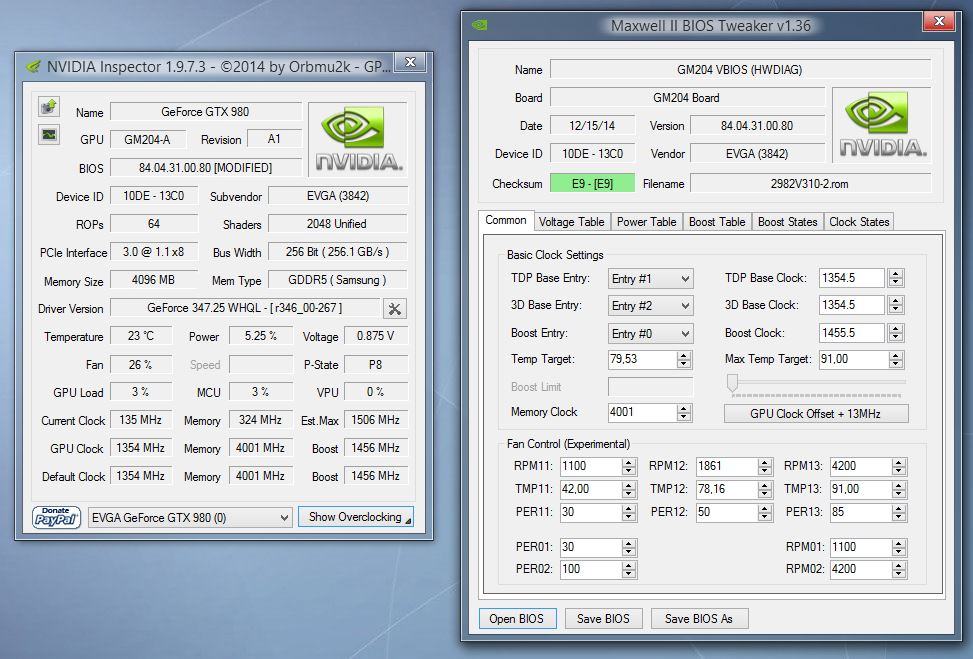Click the Voltage 0.875 V value
The image size is (973, 659).
pos(375,336)
